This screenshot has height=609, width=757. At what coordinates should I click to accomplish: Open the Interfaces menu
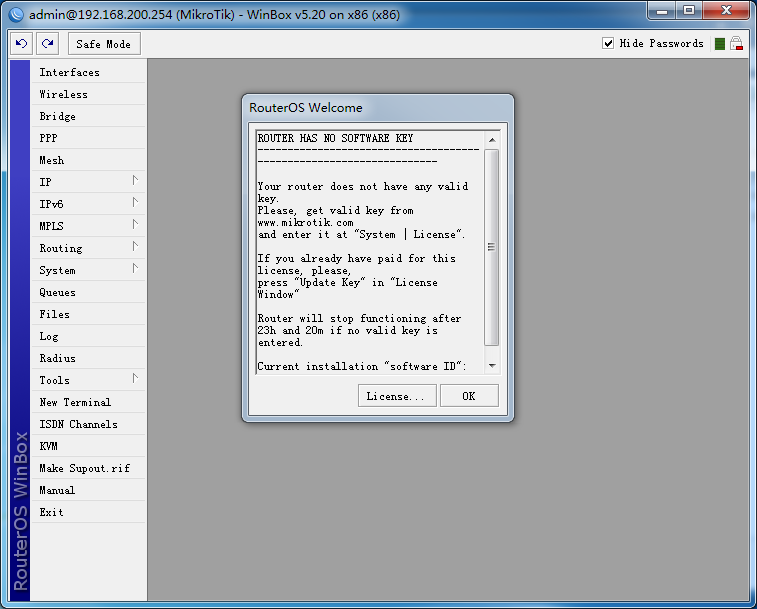[88, 72]
